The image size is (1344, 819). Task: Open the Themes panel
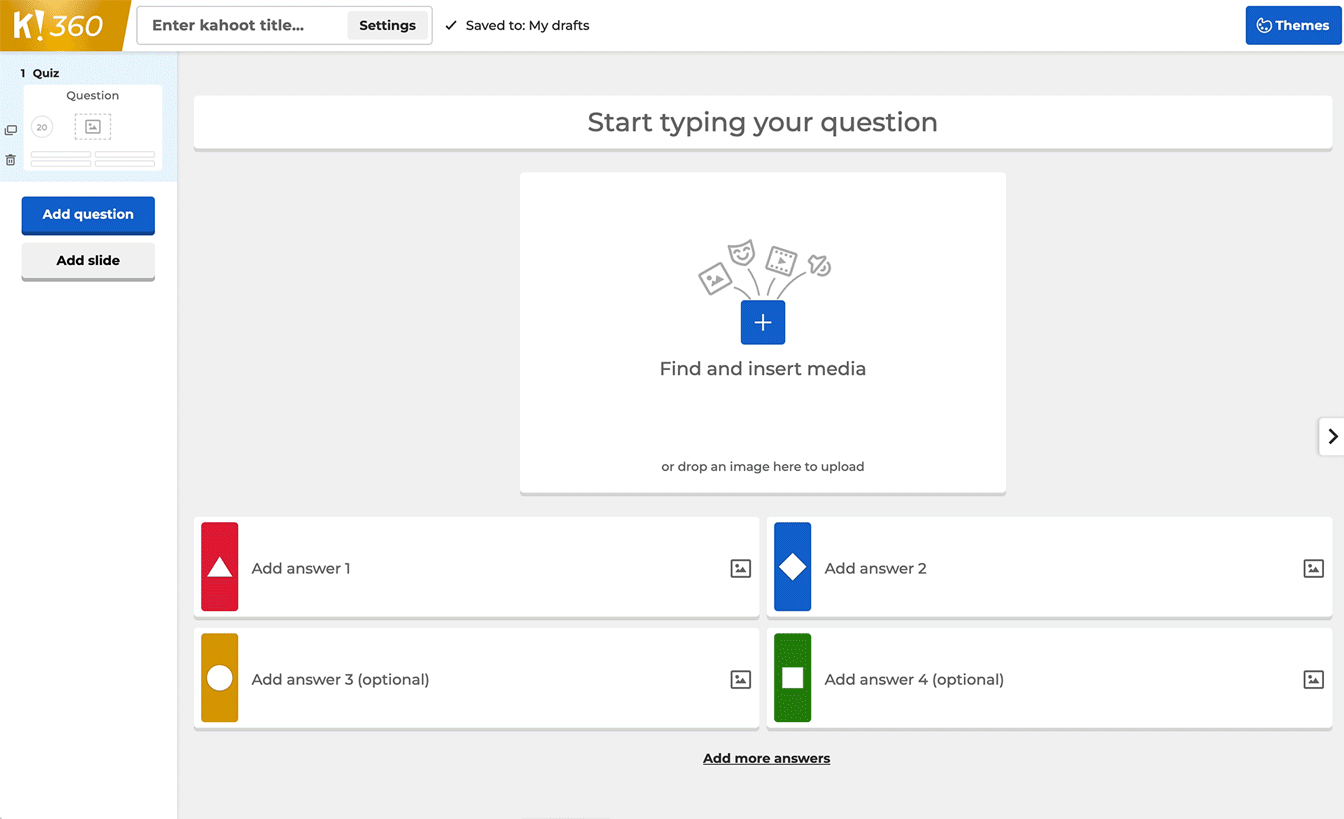[x=1293, y=25]
